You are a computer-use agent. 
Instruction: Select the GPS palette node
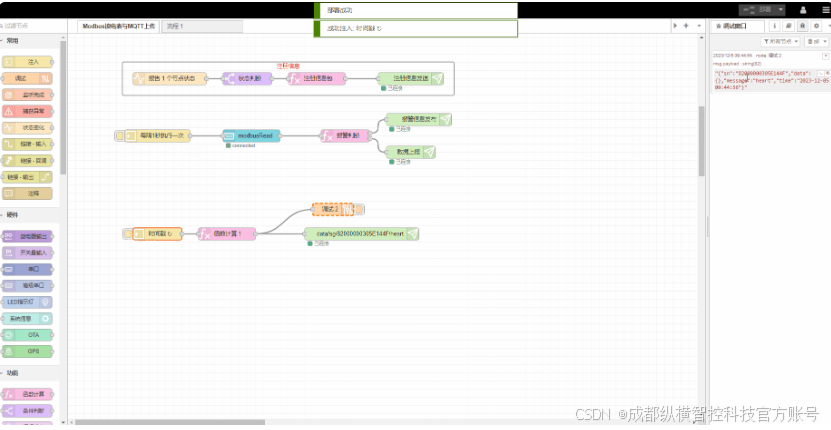[x=28, y=352]
